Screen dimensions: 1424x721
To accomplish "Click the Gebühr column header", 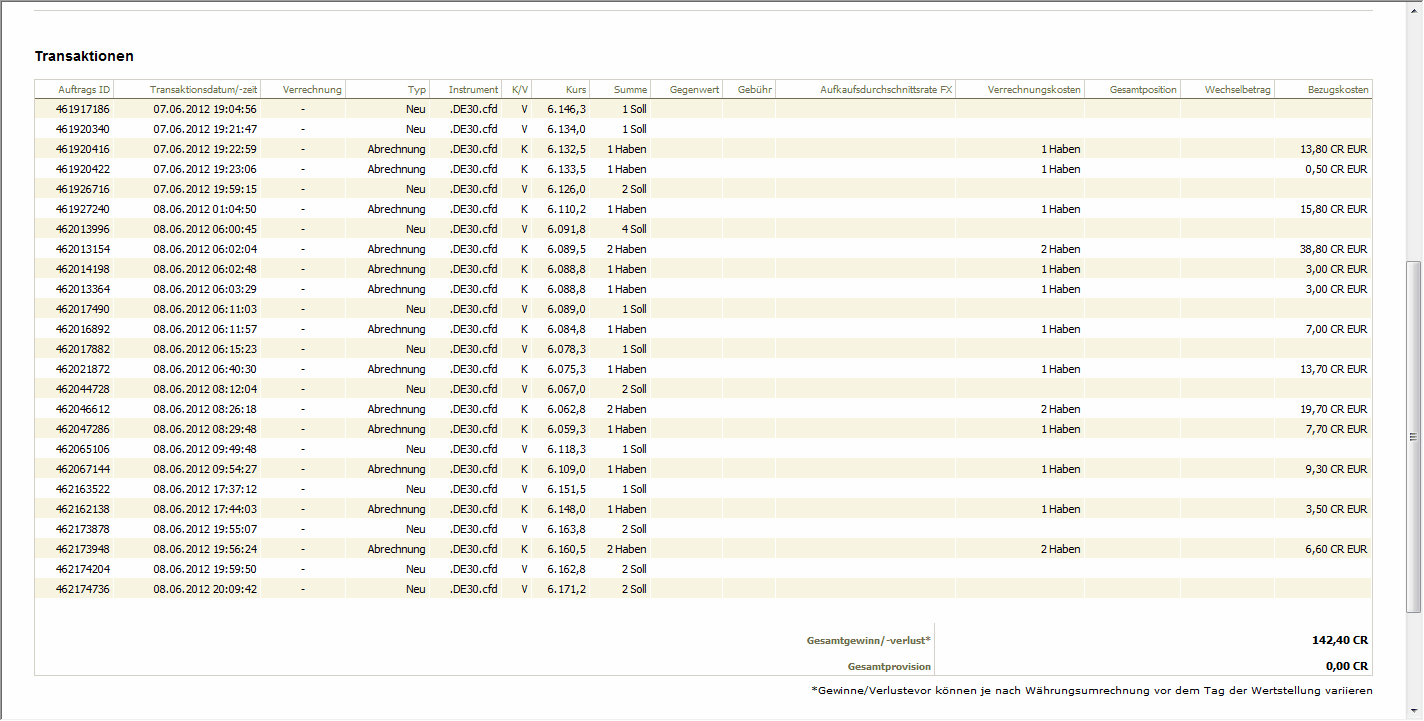I will click(754, 90).
